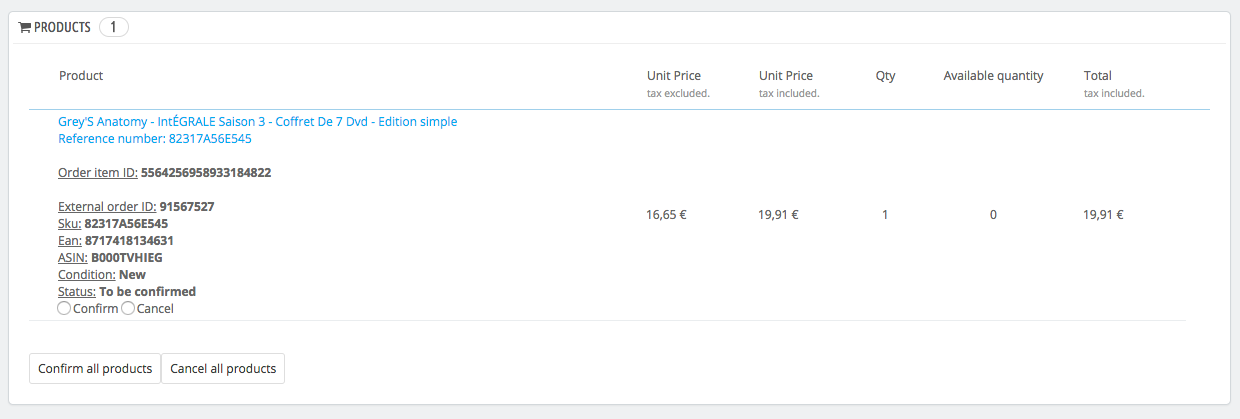Viewport: 1240px width, 419px height.
Task: Open the Grey's Anatomy product link
Action: (258, 122)
